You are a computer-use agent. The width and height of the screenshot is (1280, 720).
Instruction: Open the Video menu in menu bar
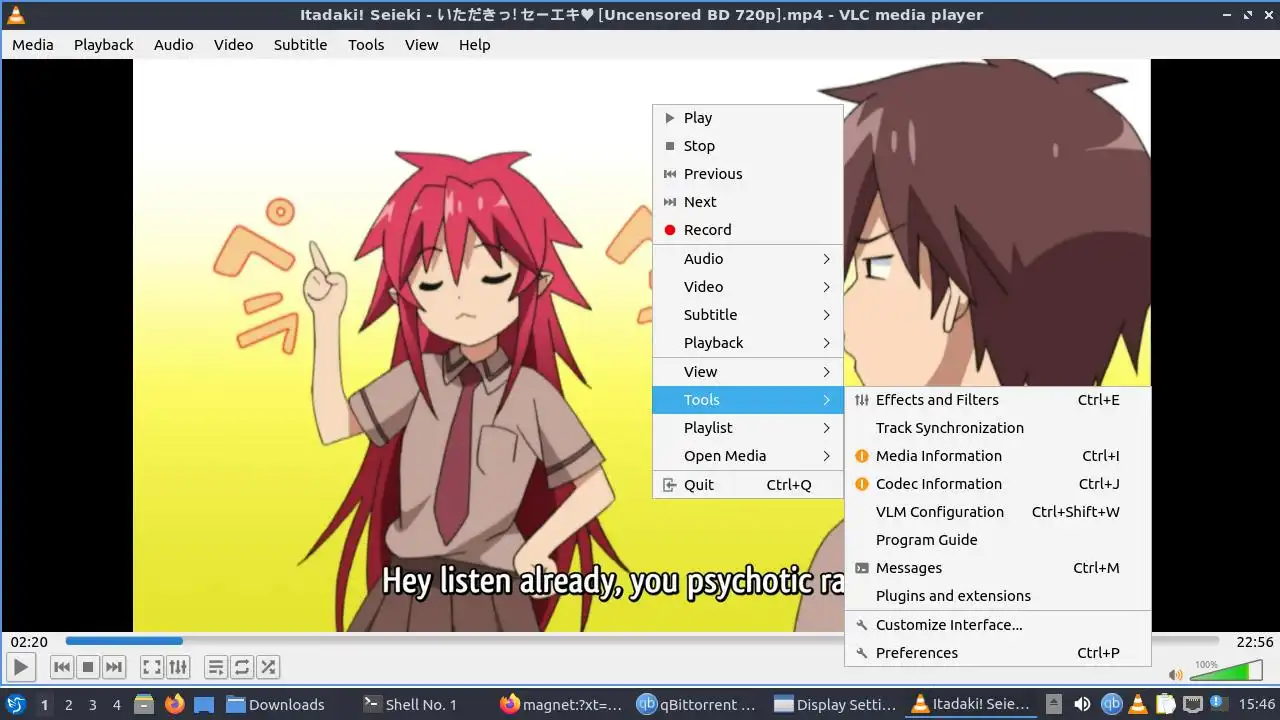pos(234,45)
